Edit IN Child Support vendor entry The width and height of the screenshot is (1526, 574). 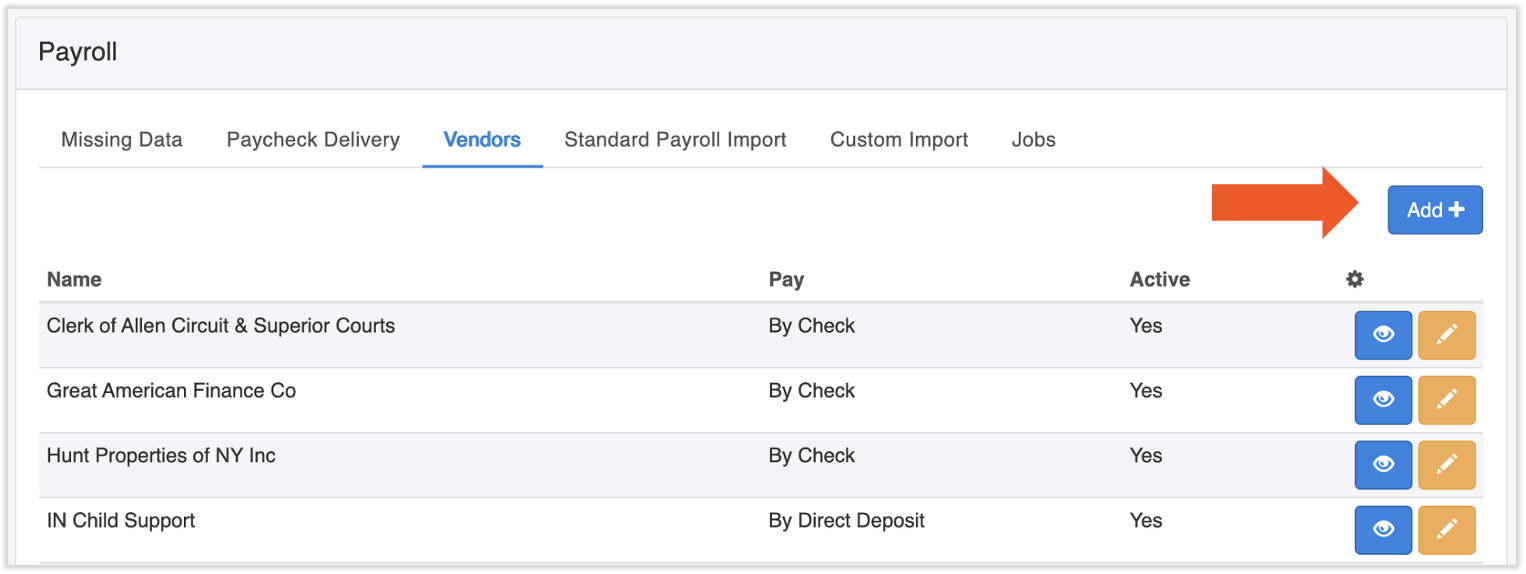click(x=1446, y=530)
